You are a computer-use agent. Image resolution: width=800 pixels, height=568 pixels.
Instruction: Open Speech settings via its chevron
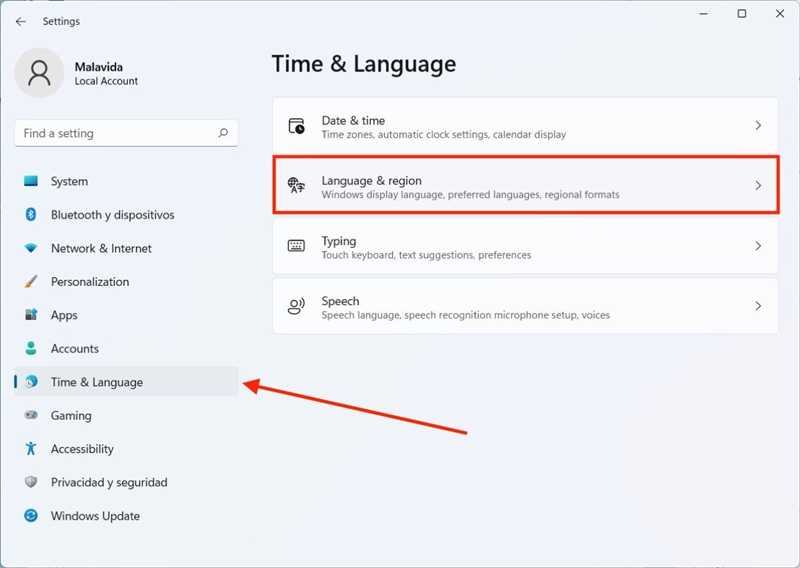(758, 306)
